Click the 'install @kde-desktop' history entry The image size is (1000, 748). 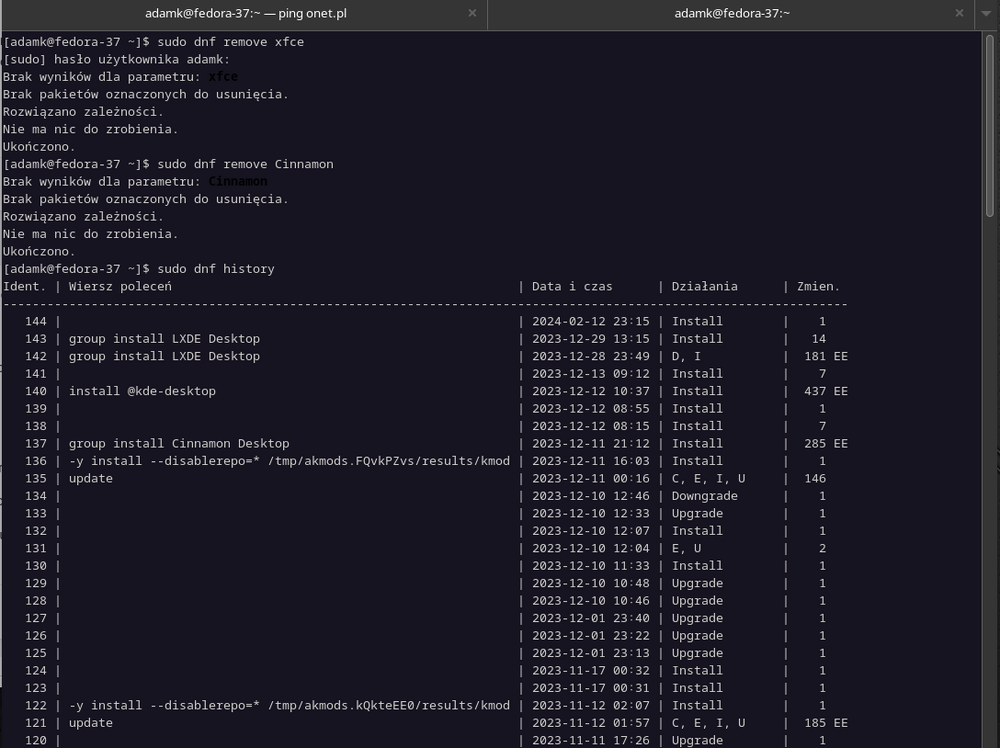pos(142,391)
